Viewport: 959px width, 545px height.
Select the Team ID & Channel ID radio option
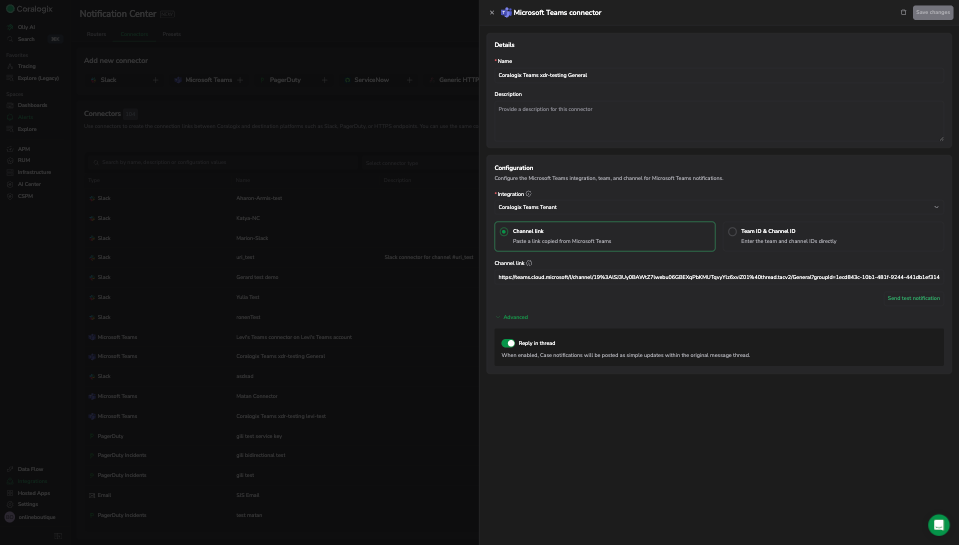833,236
